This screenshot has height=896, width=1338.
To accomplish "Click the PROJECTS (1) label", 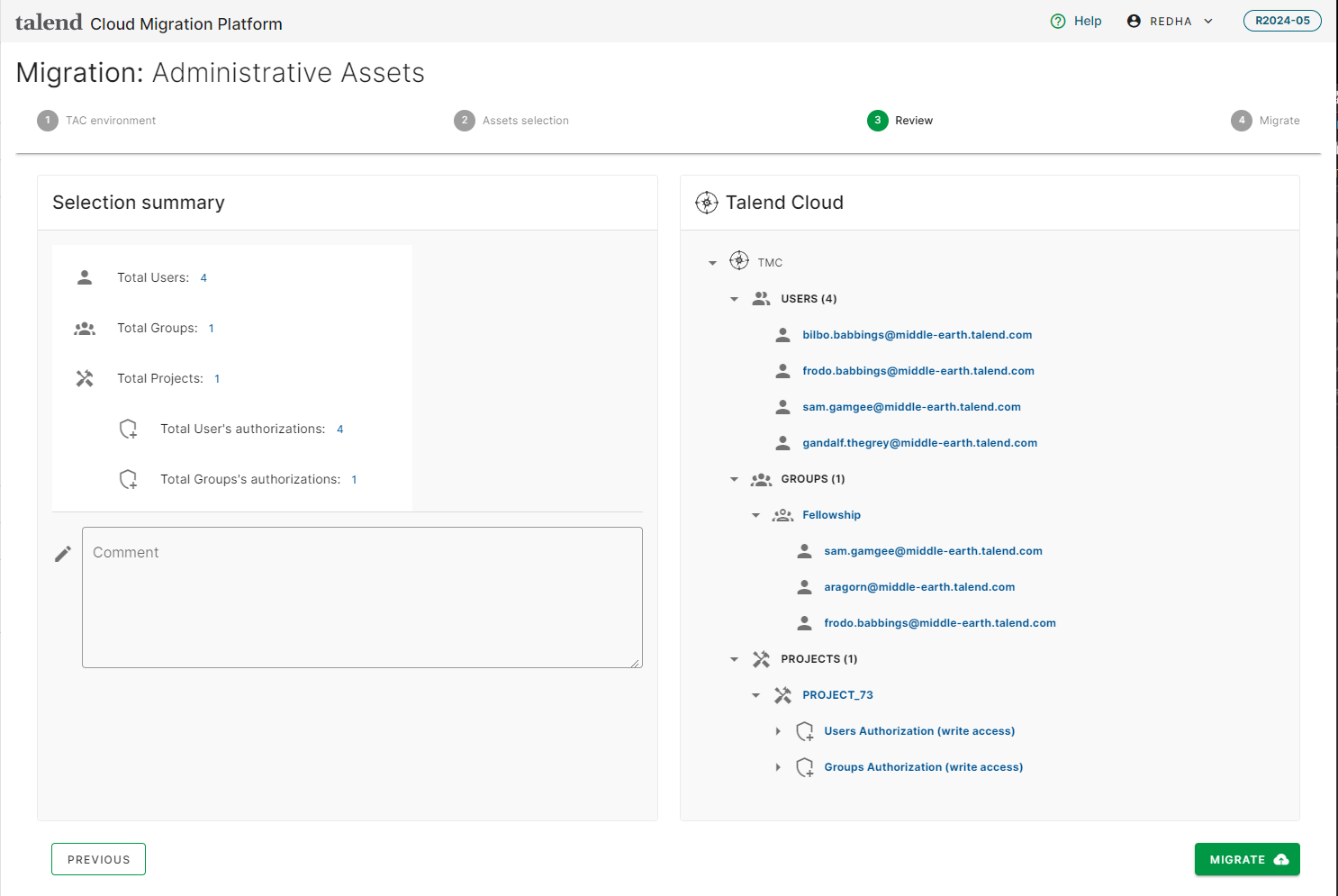I will click(x=819, y=659).
